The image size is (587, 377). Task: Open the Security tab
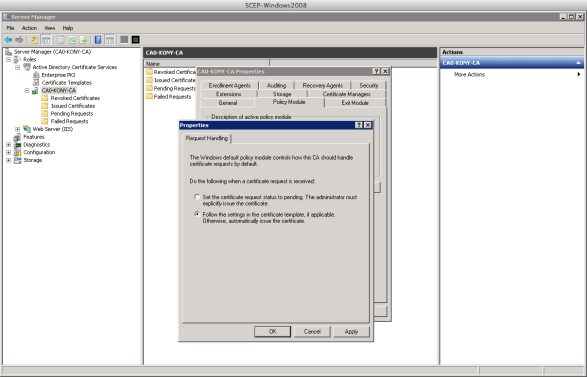(369, 85)
